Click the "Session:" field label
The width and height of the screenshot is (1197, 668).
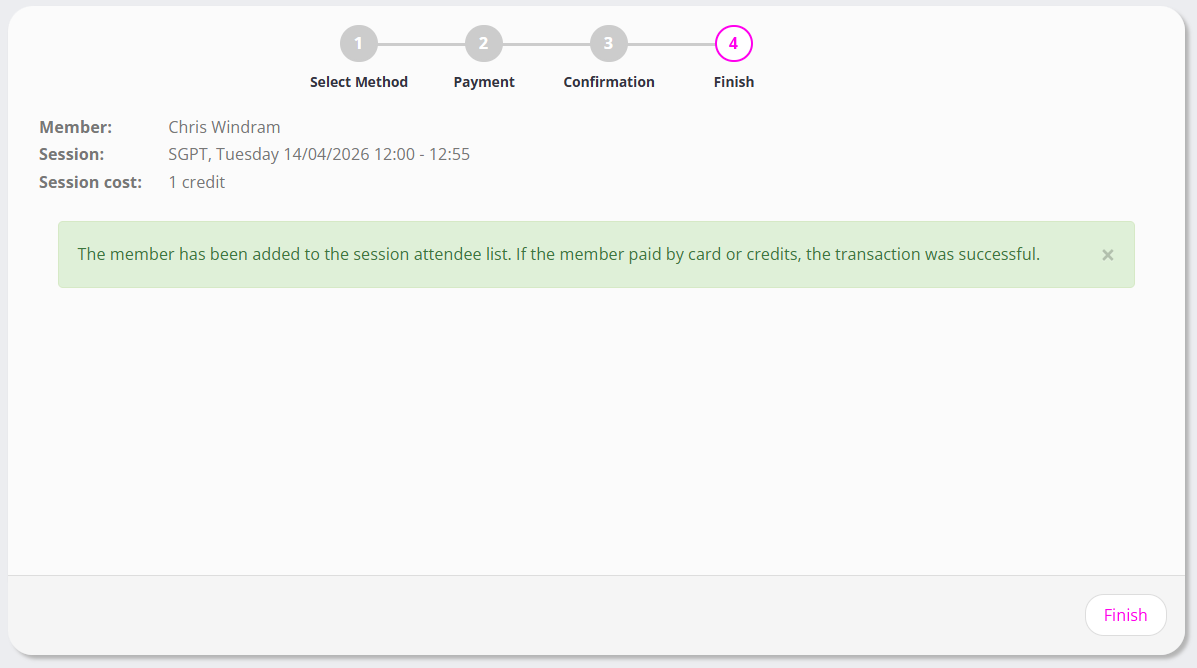pyautogui.click(x=72, y=154)
